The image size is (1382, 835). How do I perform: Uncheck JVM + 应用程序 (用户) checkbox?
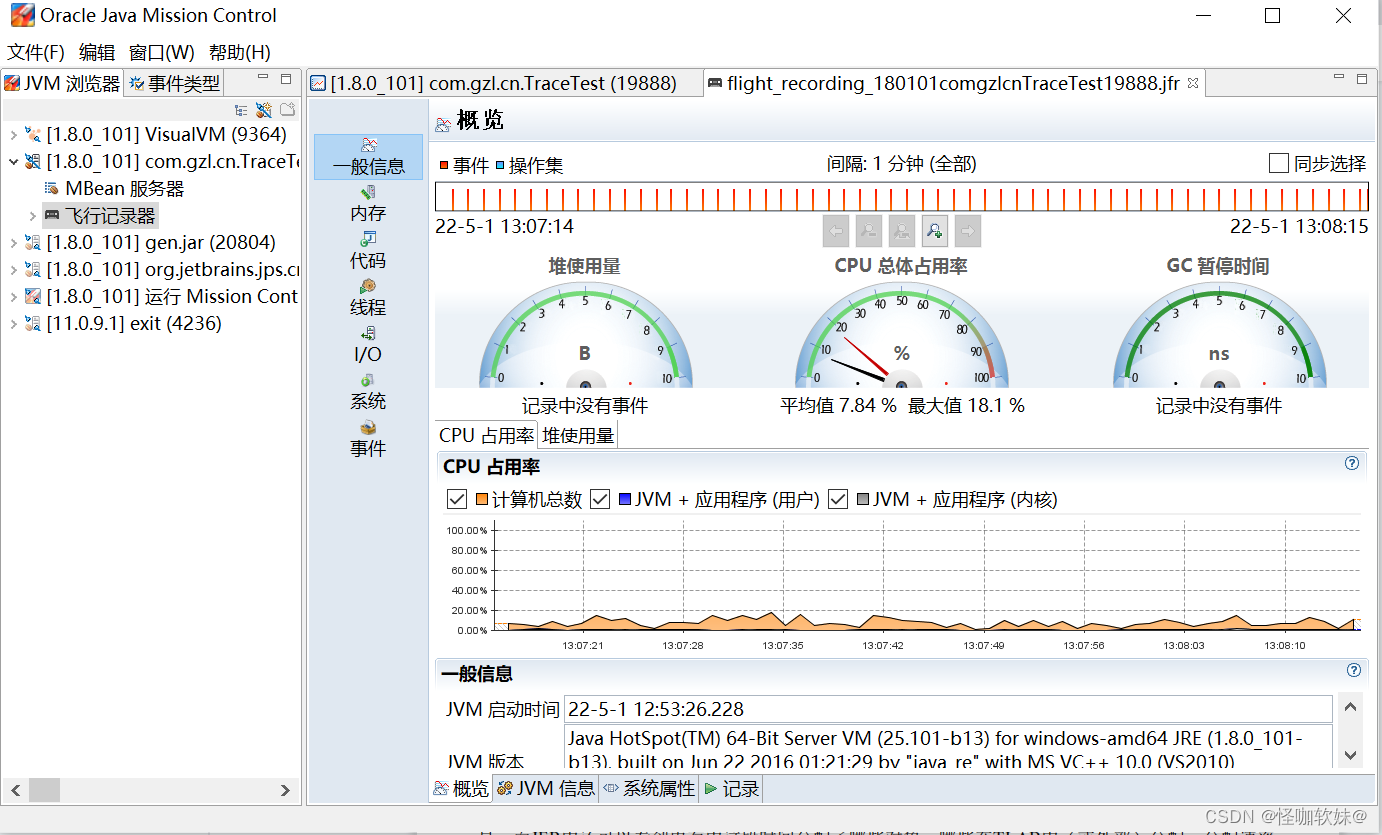coord(600,499)
